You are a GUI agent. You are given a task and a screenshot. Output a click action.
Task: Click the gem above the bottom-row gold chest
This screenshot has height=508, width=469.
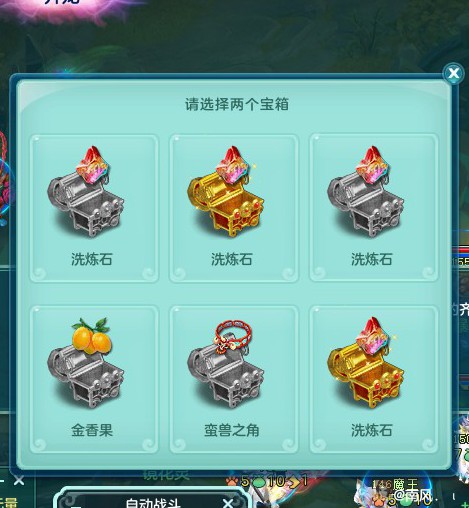373,336
